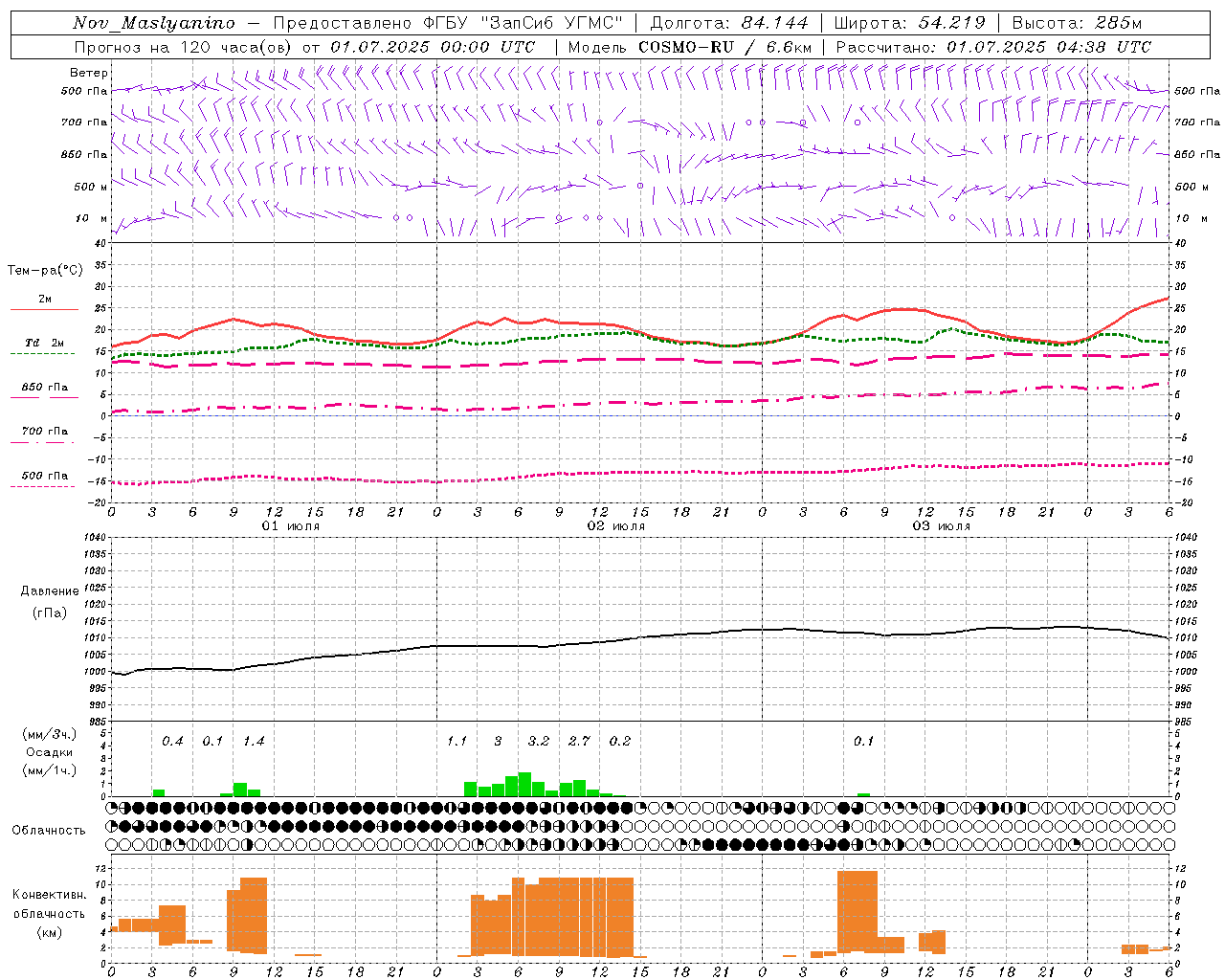Click the 02 июля date label
The width and height of the screenshot is (1225, 980).
pos(616,526)
